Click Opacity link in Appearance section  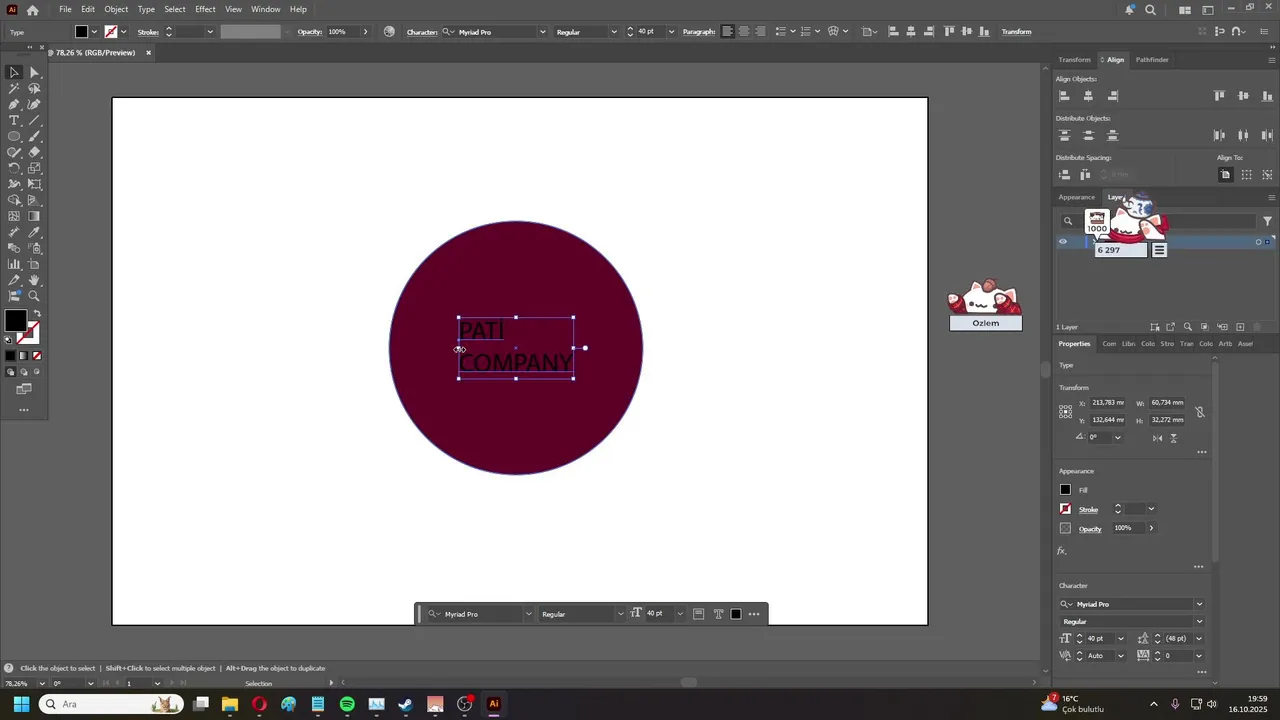coord(1090,528)
